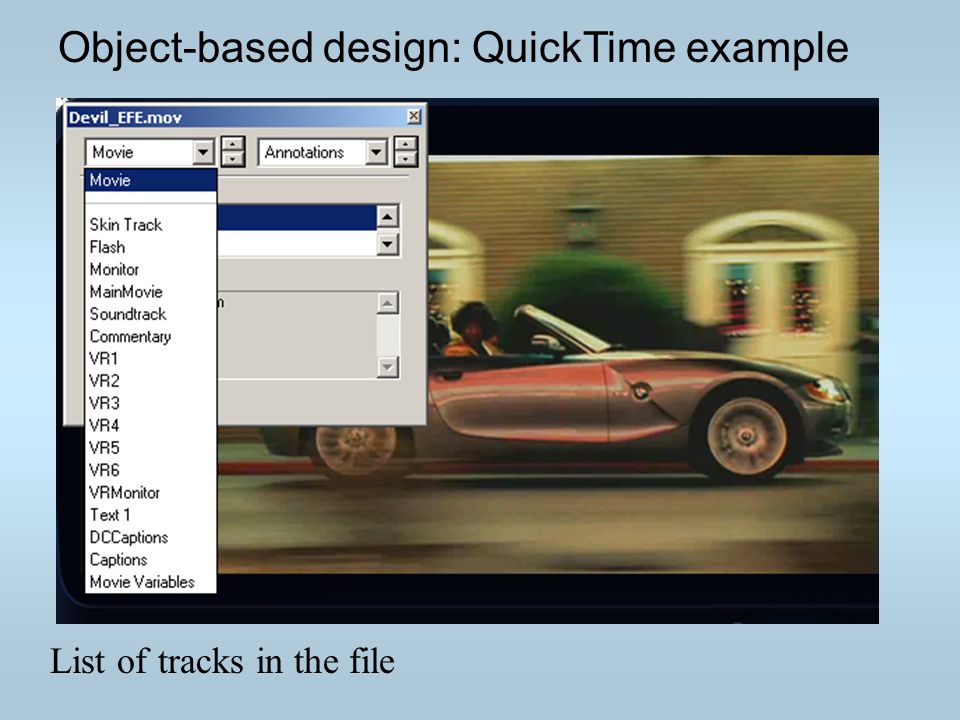Open the Movie track dropdown arrow
The height and width of the screenshot is (720, 960).
pyautogui.click(x=203, y=152)
